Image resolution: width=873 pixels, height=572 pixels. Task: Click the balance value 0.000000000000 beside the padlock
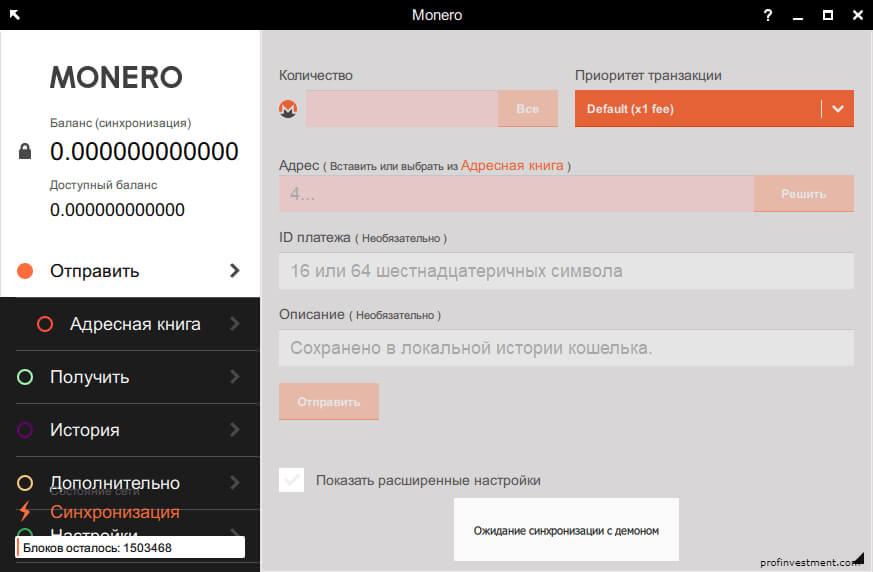144,151
